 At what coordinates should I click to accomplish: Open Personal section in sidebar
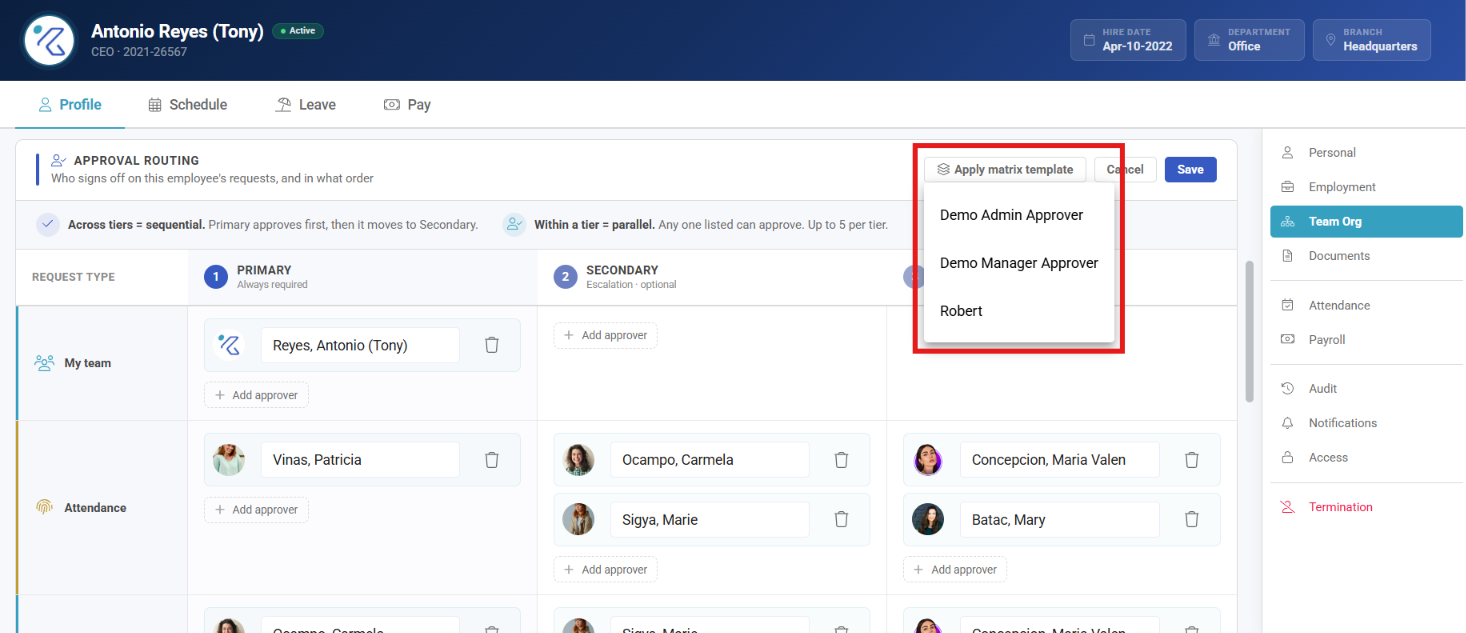point(1366,153)
